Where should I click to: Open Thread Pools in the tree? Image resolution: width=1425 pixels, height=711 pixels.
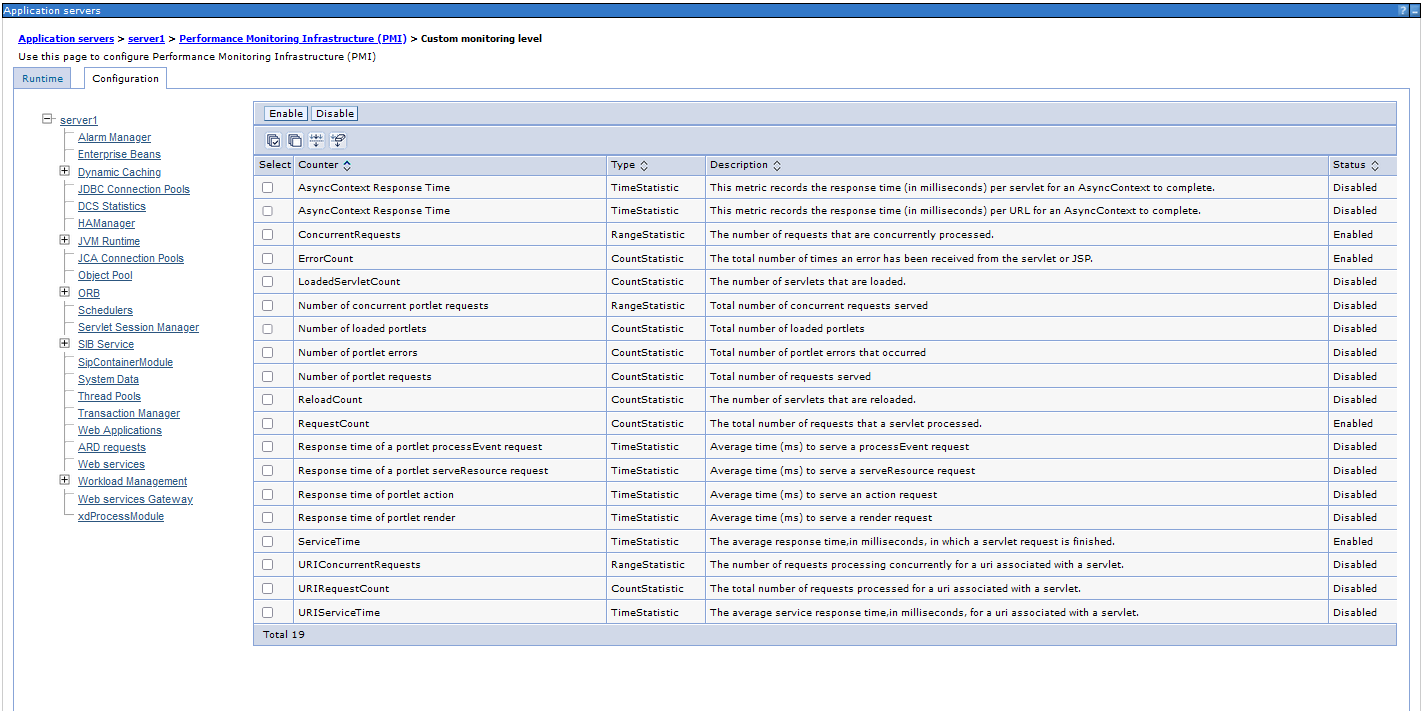click(x=109, y=396)
